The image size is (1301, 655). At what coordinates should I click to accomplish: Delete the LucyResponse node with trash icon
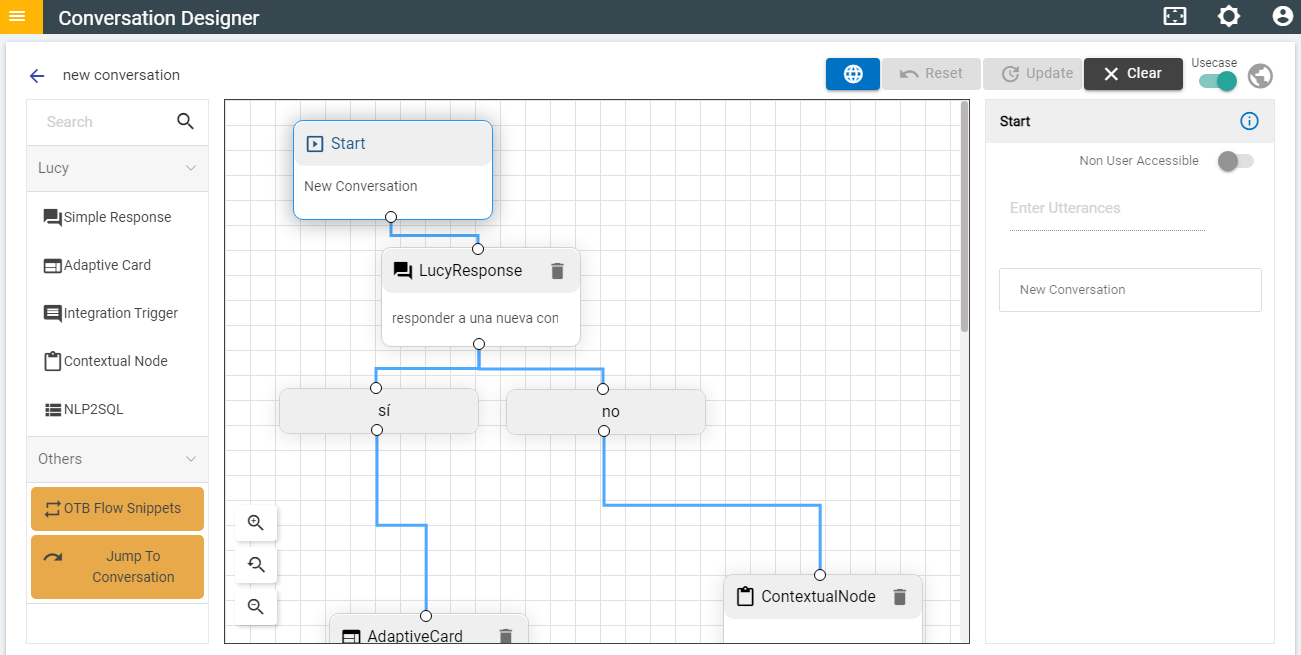click(557, 270)
